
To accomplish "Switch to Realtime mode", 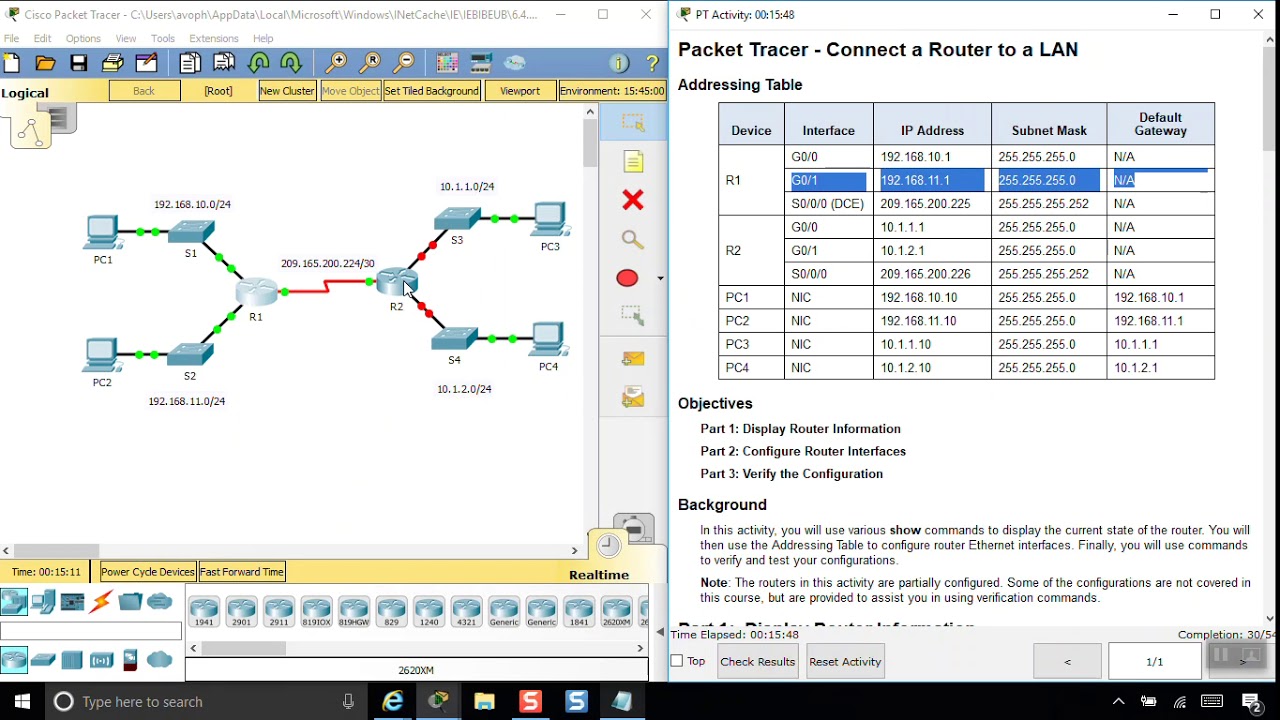I will [599, 575].
